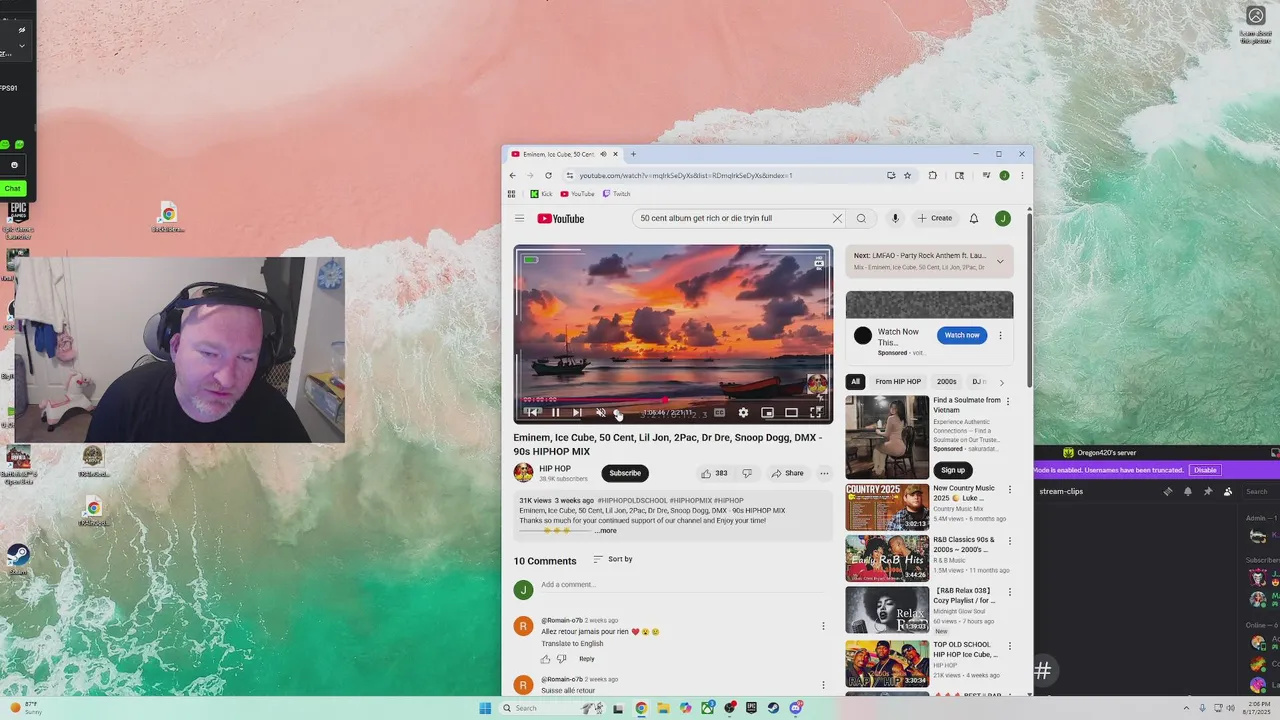Viewport: 1280px width, 720px height.
Task: Share the video
Action: point(787,473)
